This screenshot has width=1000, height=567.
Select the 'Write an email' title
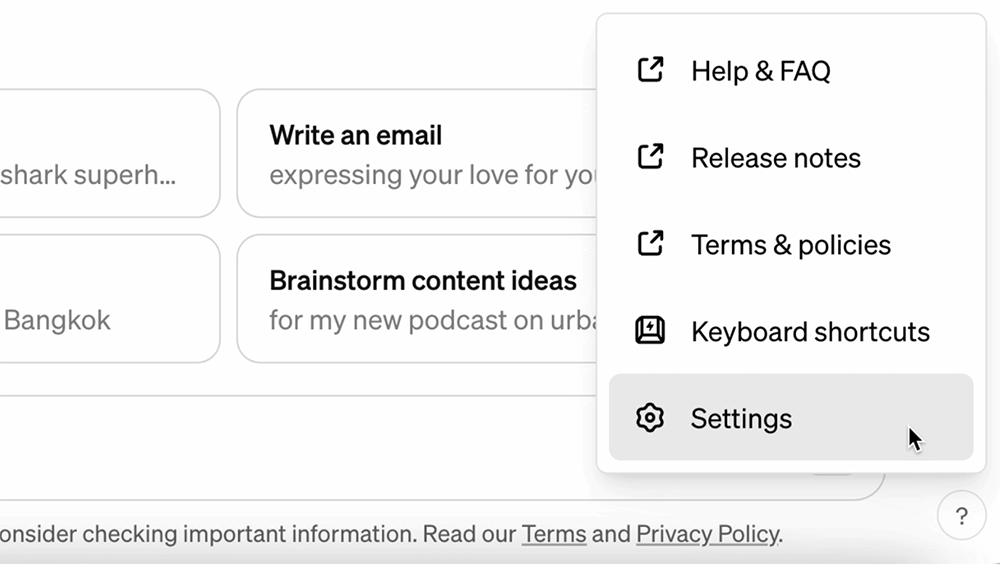(355, 135)
